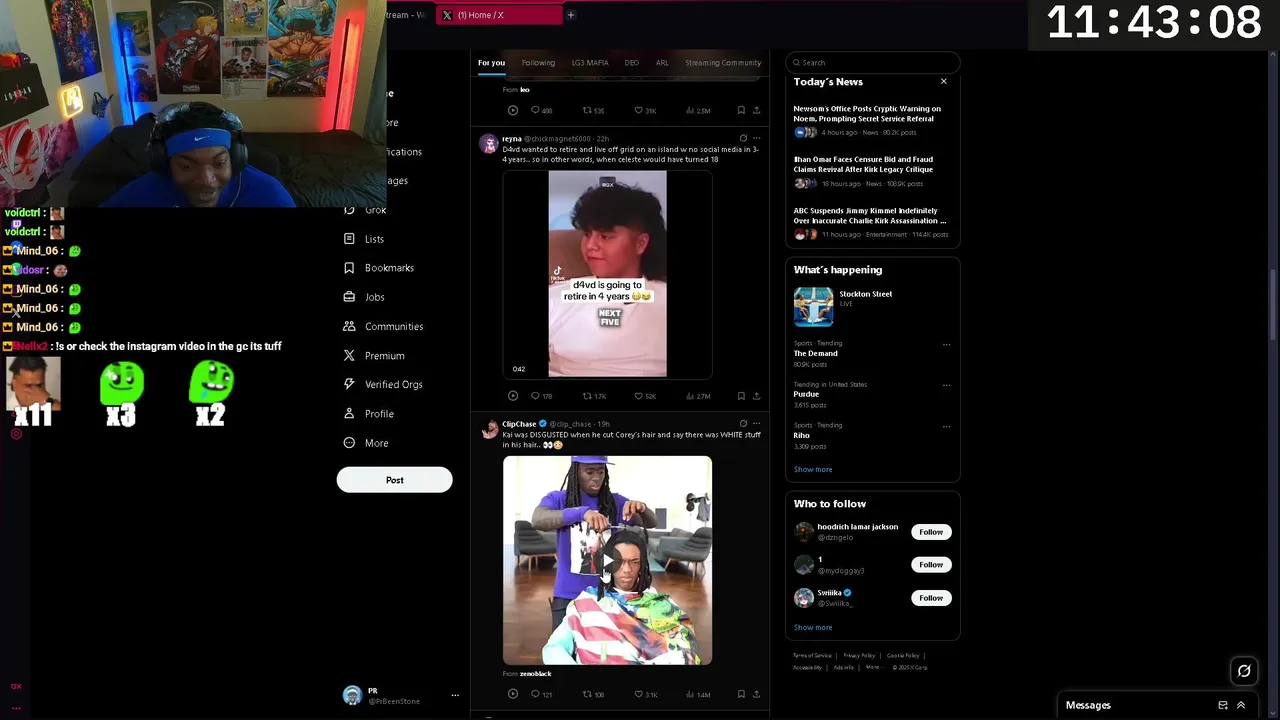This screenshot has width=1280, height=720.
Task: Open options for the Purdue trend
Action: [946, 386]
